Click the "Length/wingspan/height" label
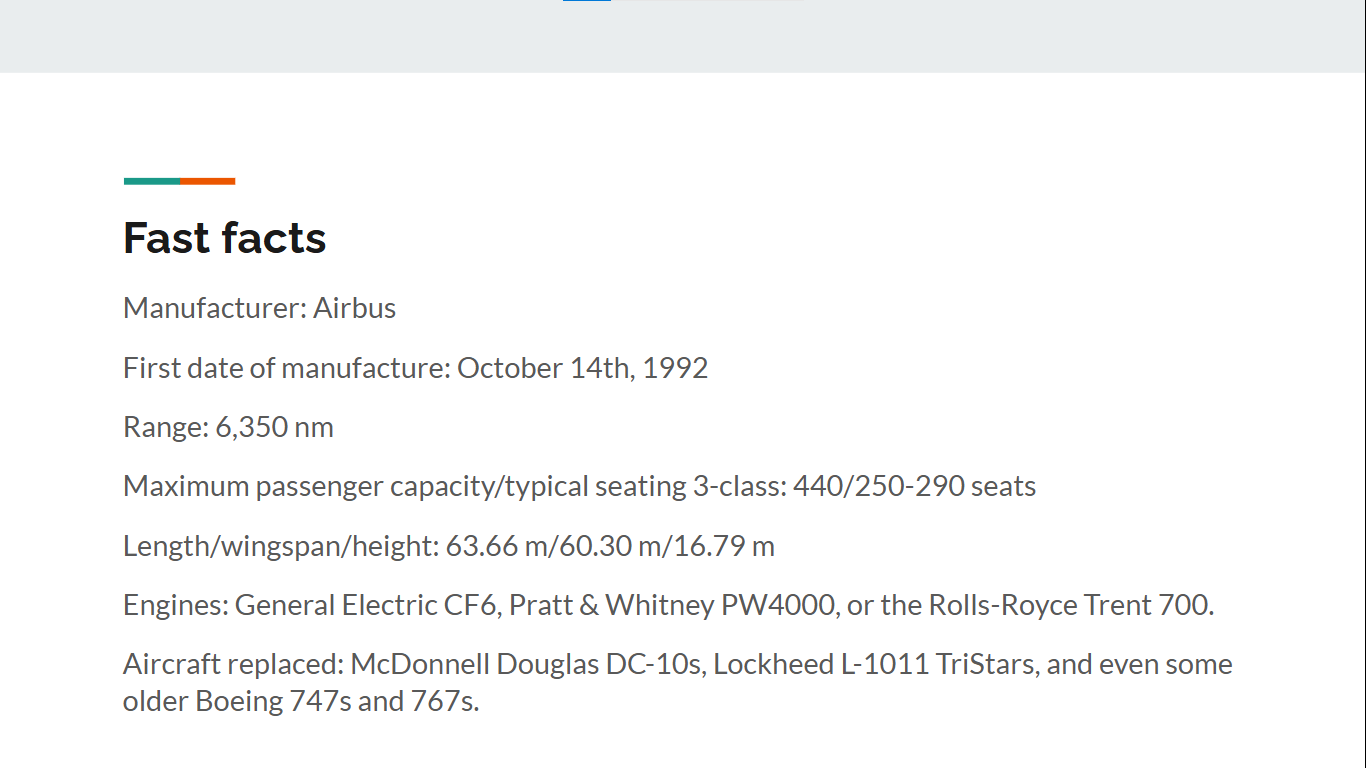 coord(279,546)
